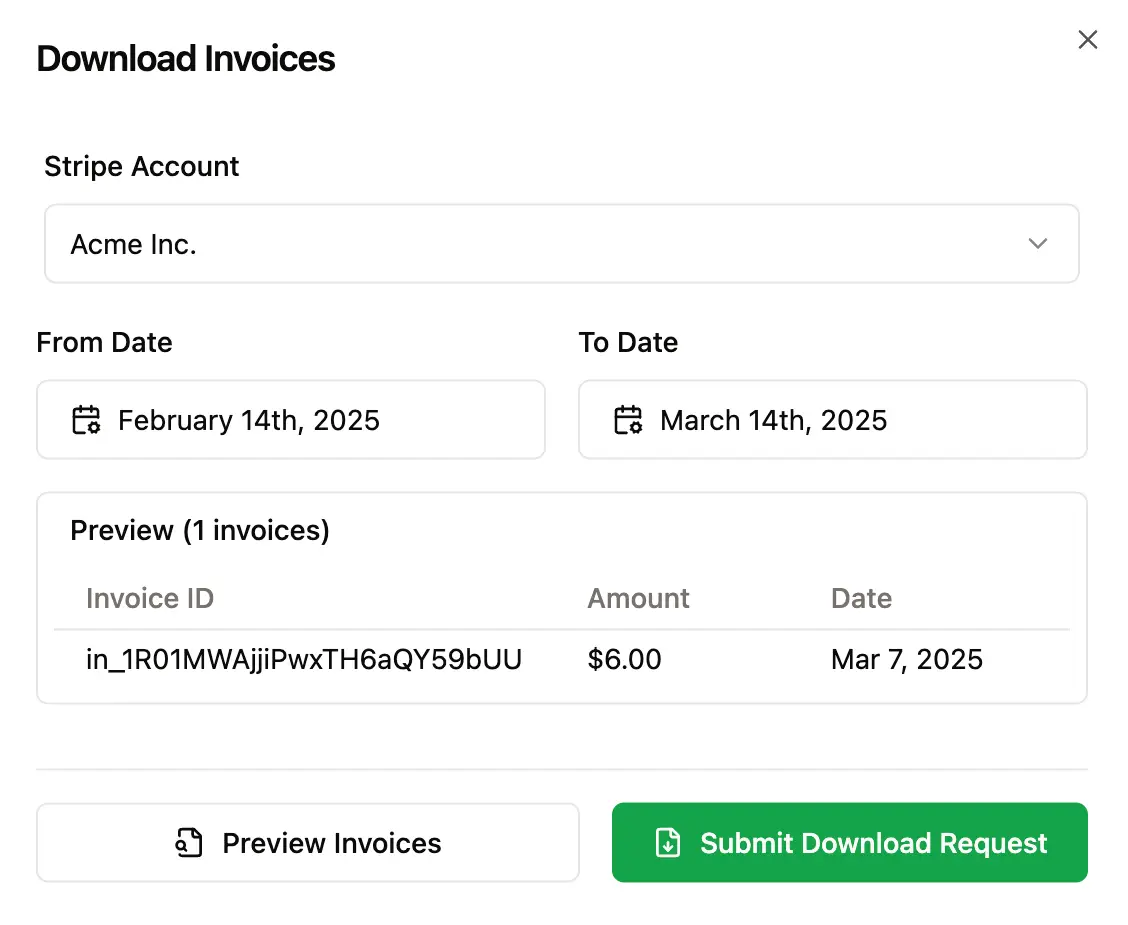Viewport: 1128px width, 925px height.
Task: Click the Date column header
Action: point(861,598)
